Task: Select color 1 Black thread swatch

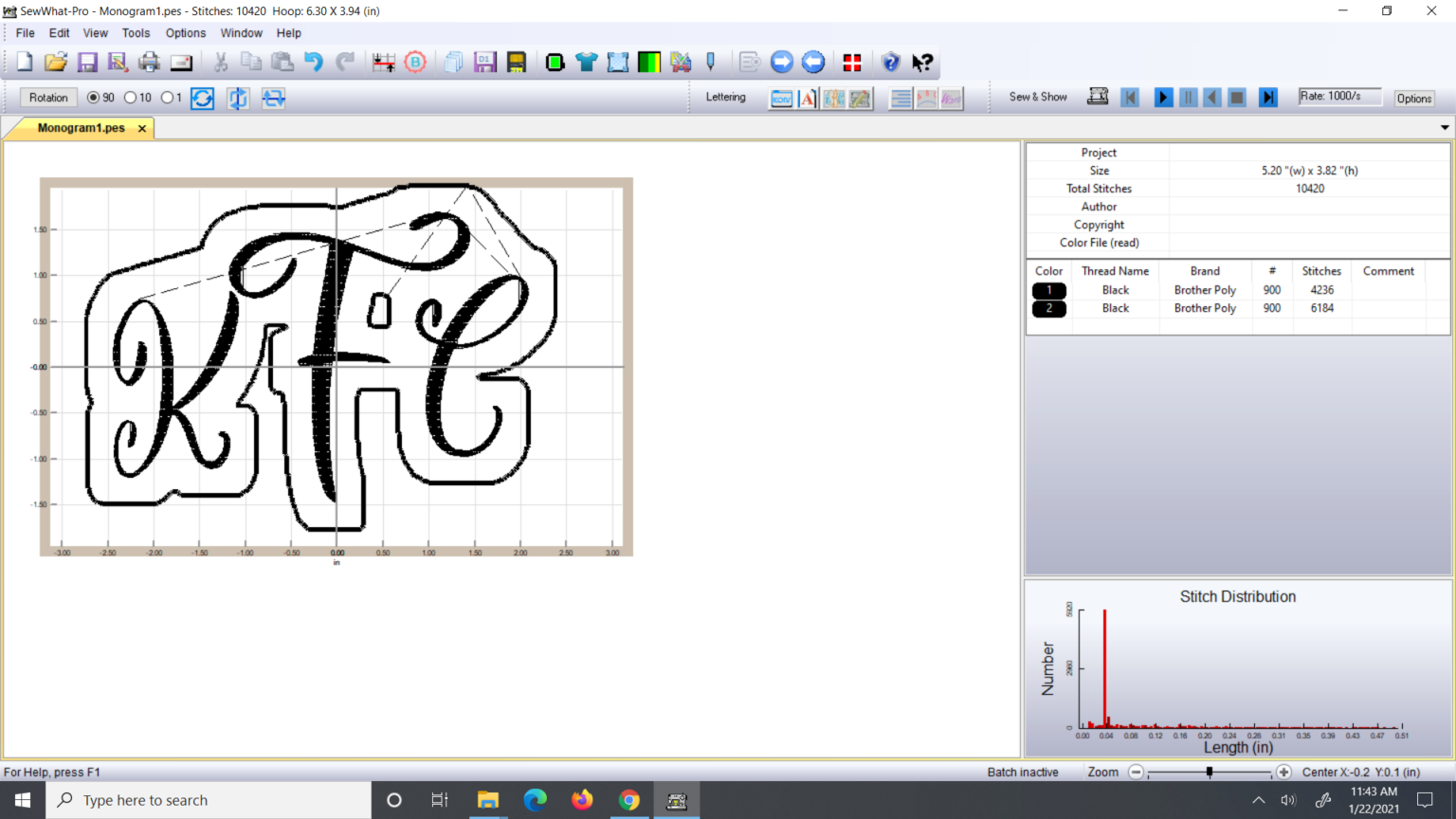Action: click(x=1048, y=290)
